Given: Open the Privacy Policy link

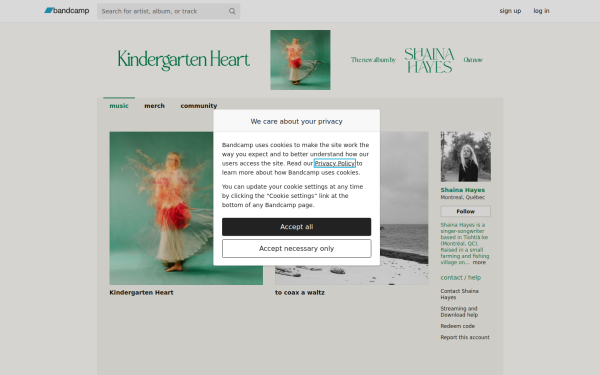Looking at the screenshot, I should click(x=334, y=163).
